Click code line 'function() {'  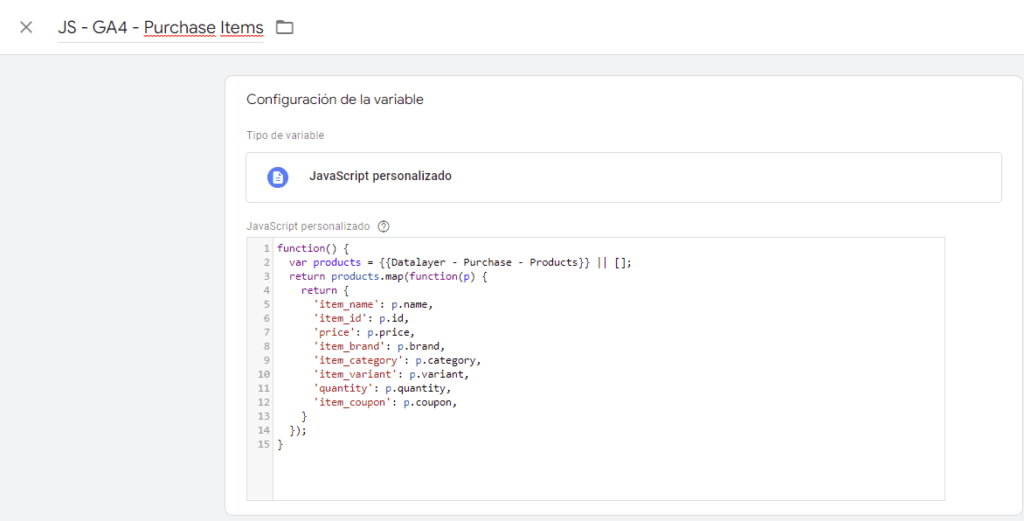point(313,248)
